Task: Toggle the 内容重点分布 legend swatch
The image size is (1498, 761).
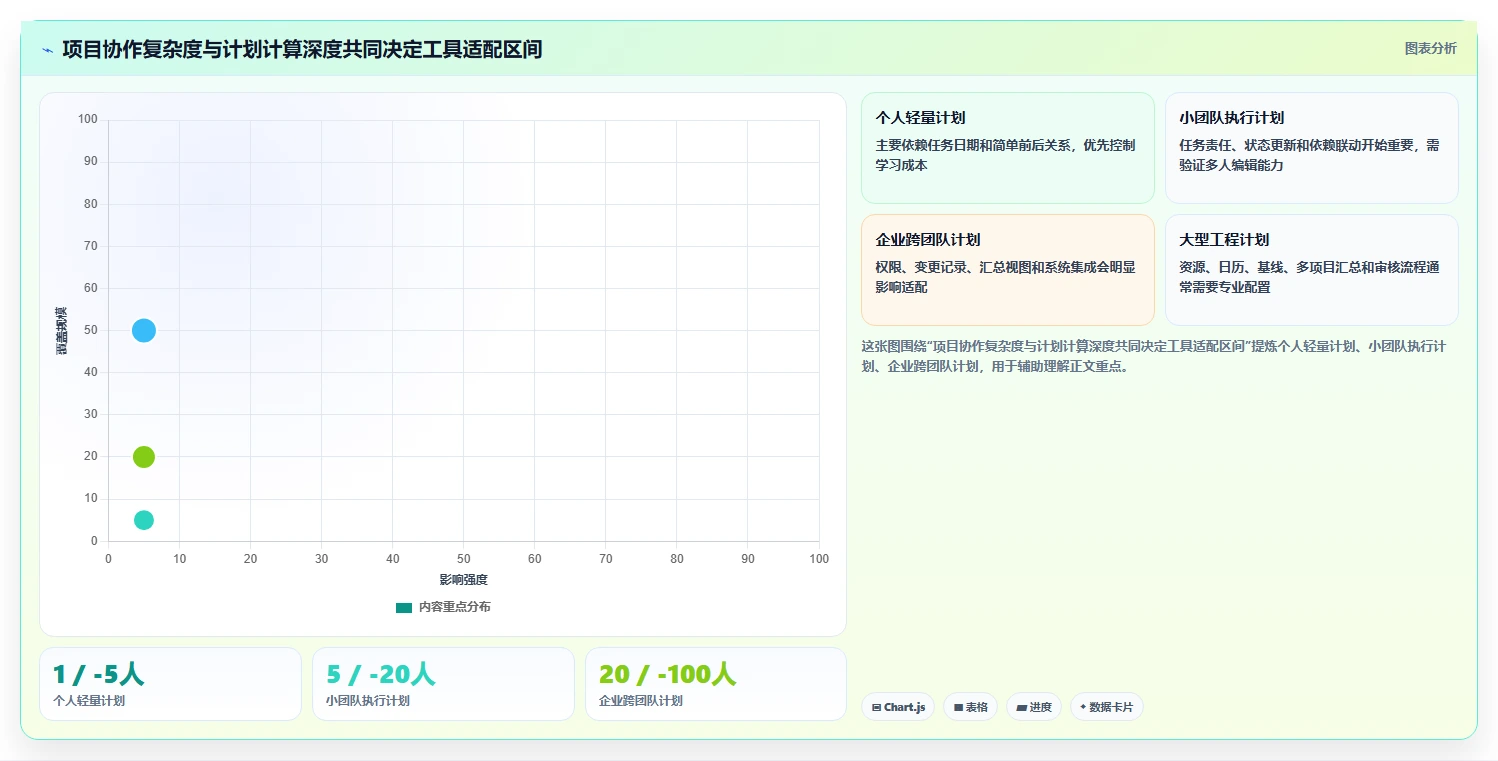Action: (404, 607)
